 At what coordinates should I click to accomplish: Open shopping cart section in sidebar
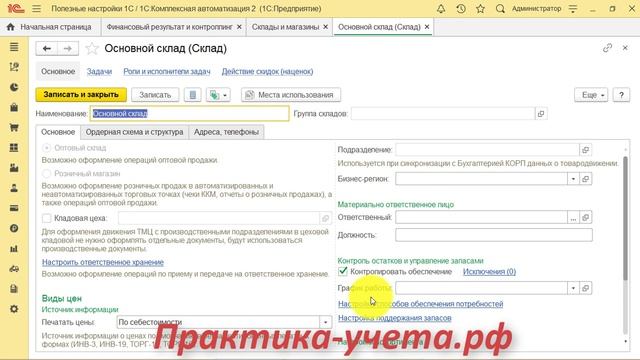14,128
